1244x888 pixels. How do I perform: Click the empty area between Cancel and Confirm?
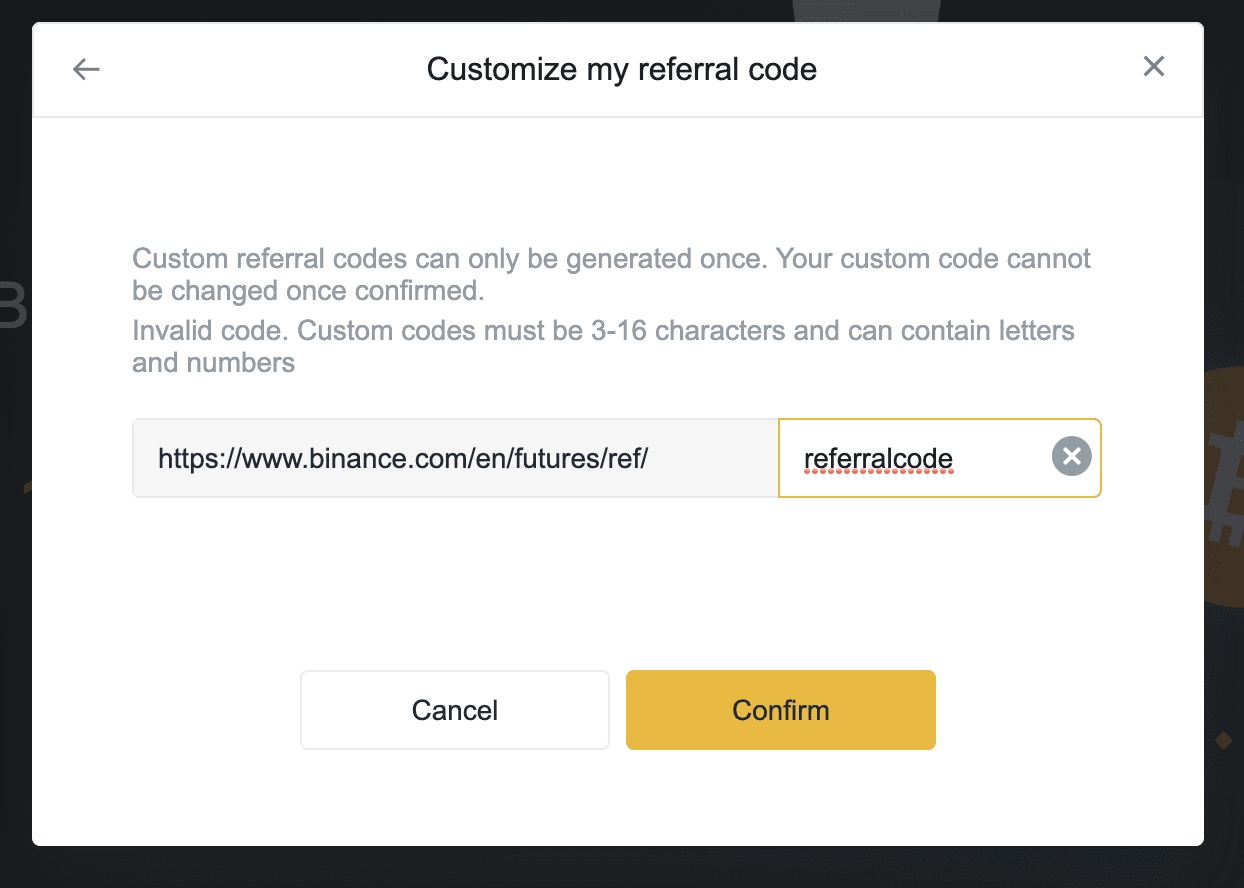[x=618, y=710]
